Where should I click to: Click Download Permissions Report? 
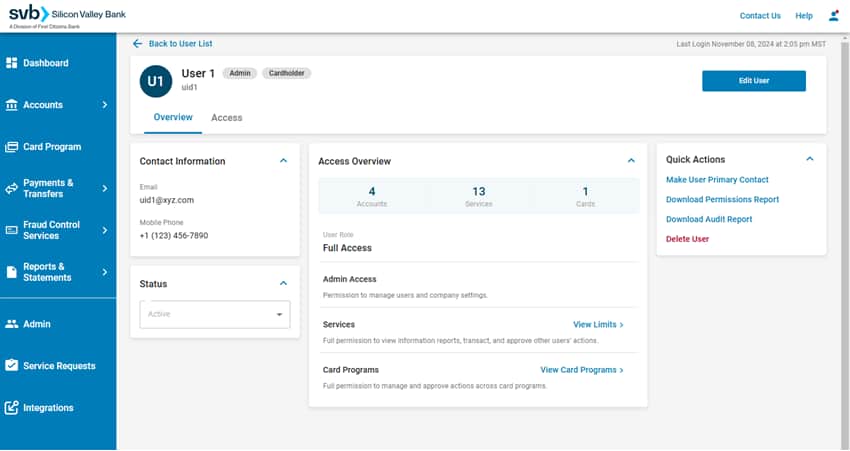722,199
